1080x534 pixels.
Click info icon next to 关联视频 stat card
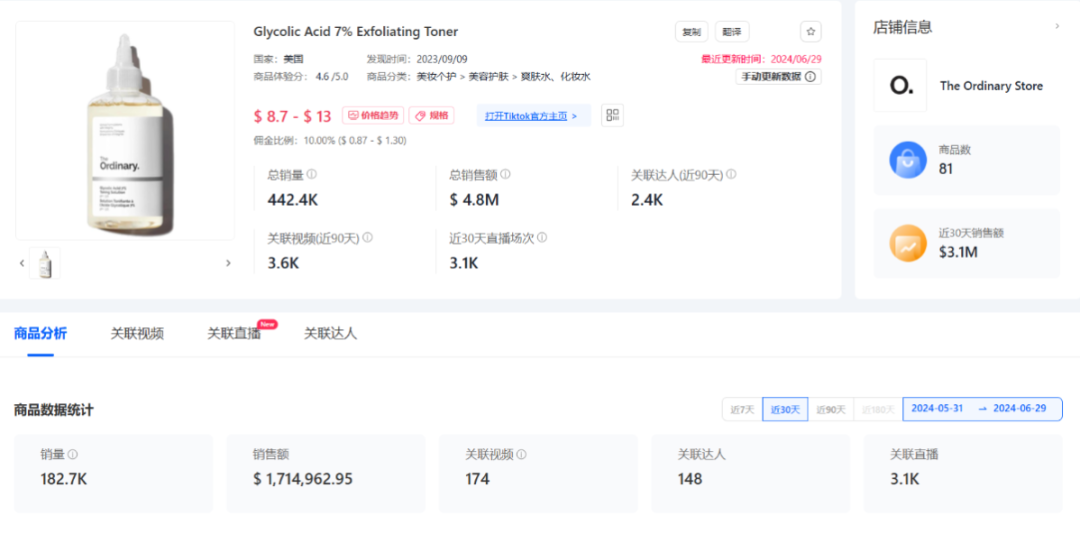pyautogui.click(x=521, y=455)
